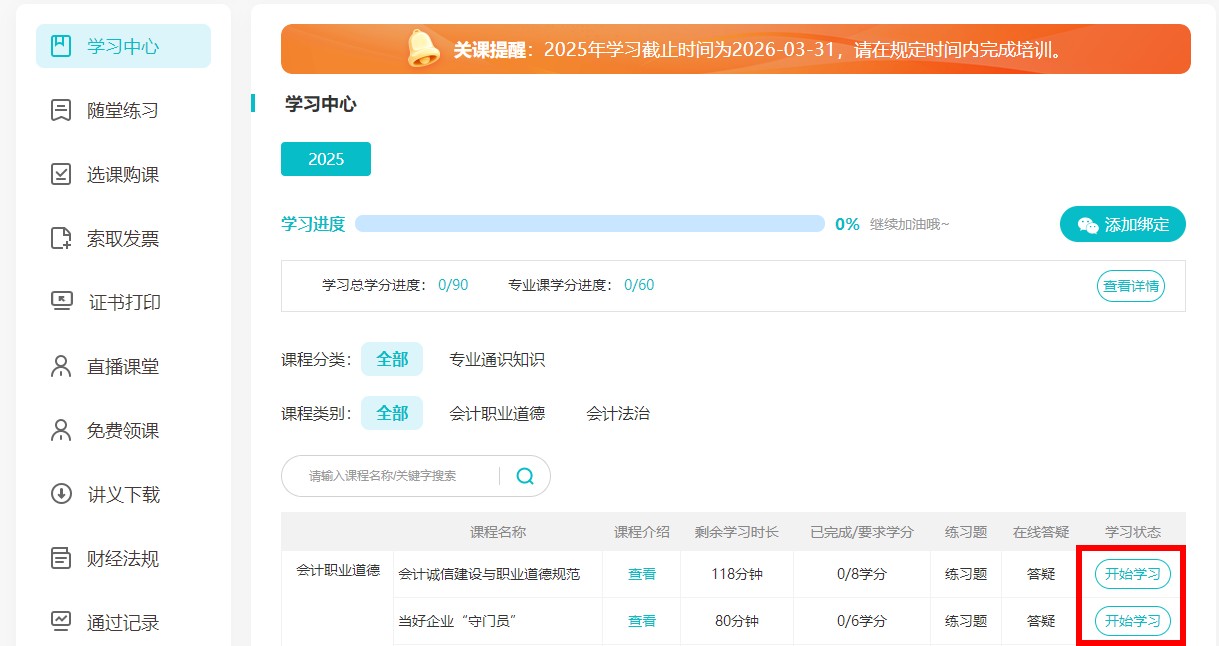The height and width of the screenshot is (646, 1219).
Task: Open 练习题 for 当好企业"守门员"
Action: tap(966, 621)
